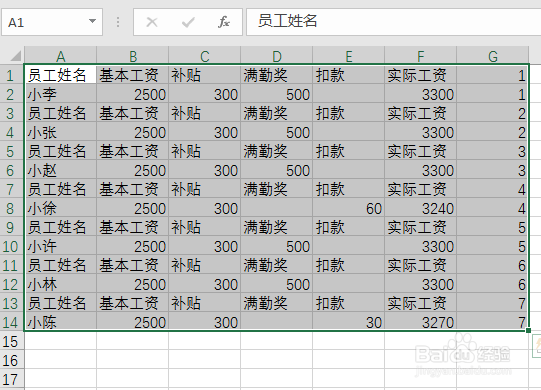
Task: Select column F header
Action: point(421,56)
